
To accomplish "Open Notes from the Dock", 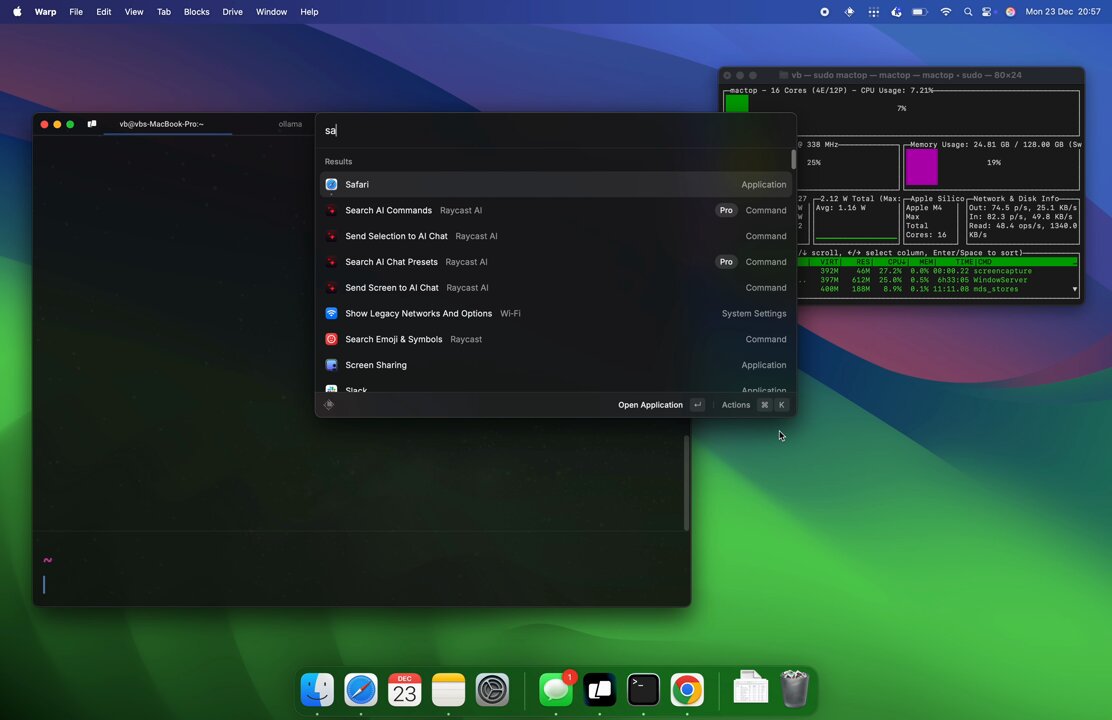I will pos(448,689).
